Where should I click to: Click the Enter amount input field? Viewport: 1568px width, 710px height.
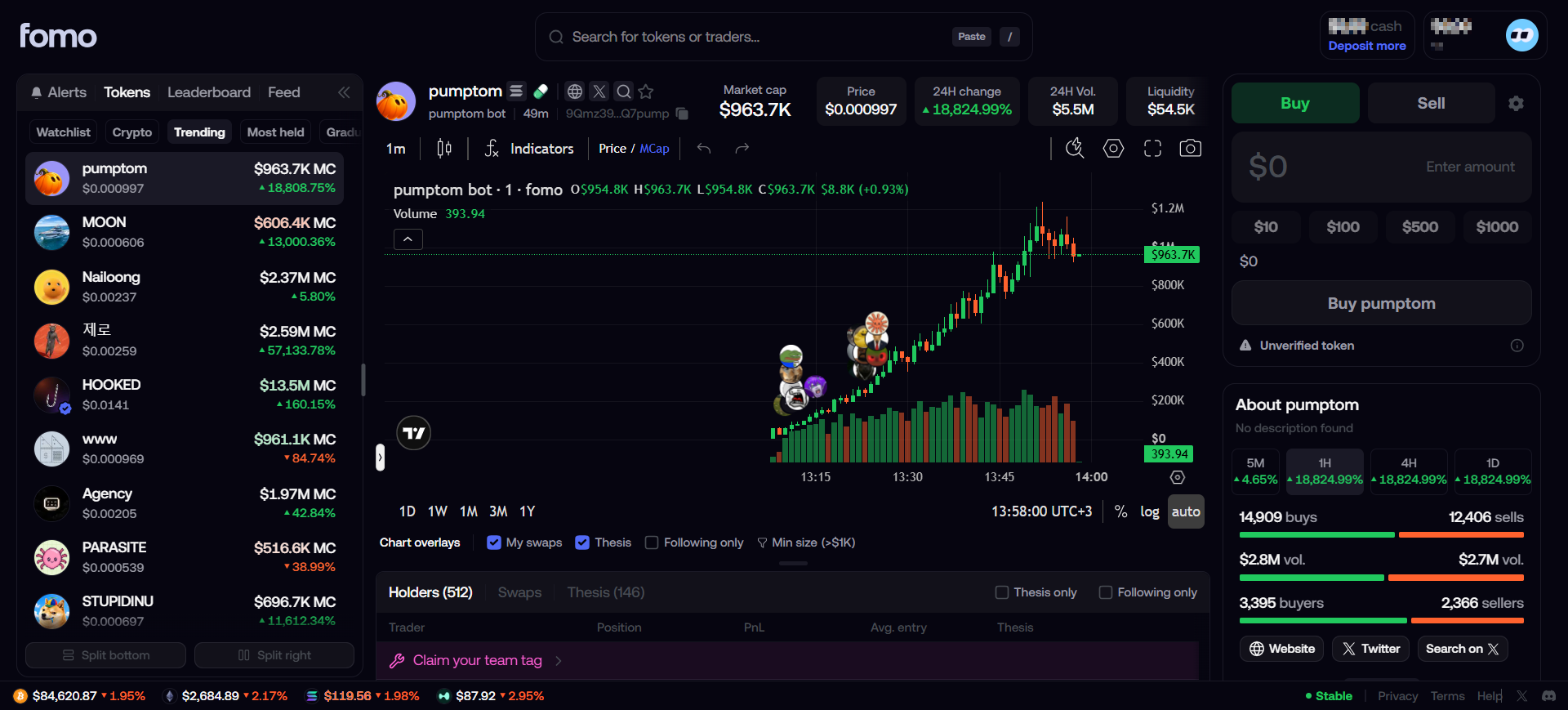[x=1382, y=167]
